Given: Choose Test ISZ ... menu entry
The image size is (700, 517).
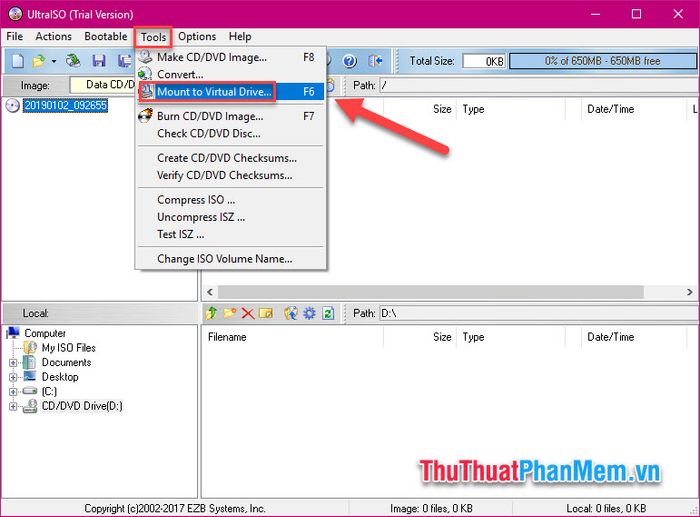Looking at the screenshot, I should click(x=231, y=234).
